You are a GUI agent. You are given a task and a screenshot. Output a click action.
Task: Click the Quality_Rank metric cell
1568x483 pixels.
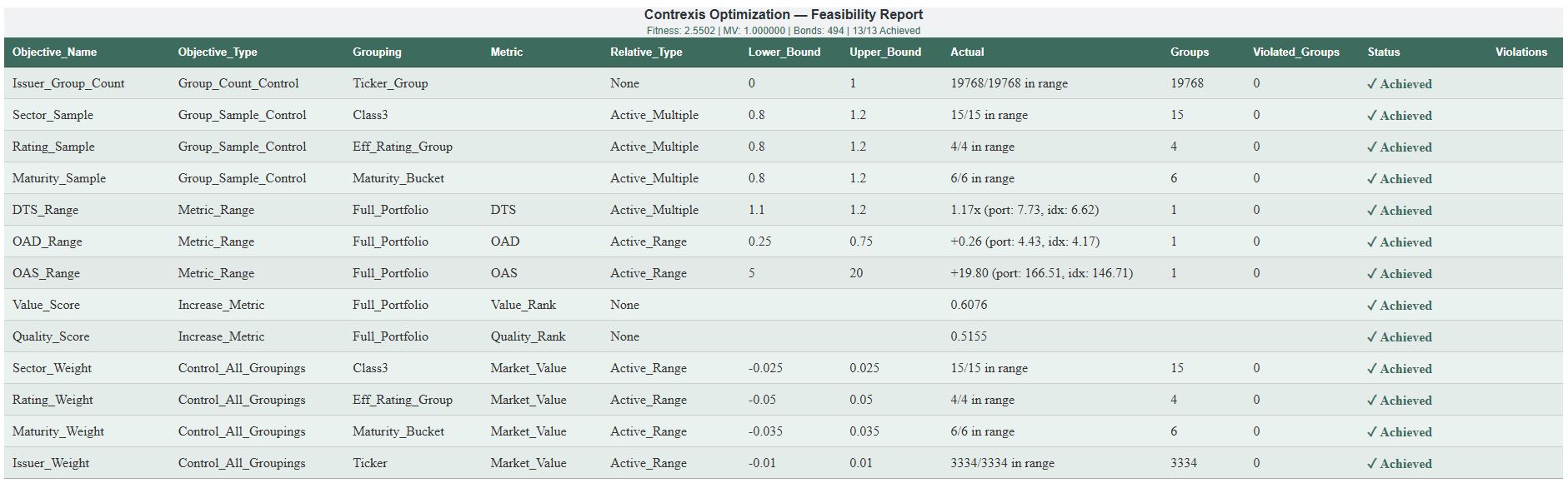click(528, 336)
